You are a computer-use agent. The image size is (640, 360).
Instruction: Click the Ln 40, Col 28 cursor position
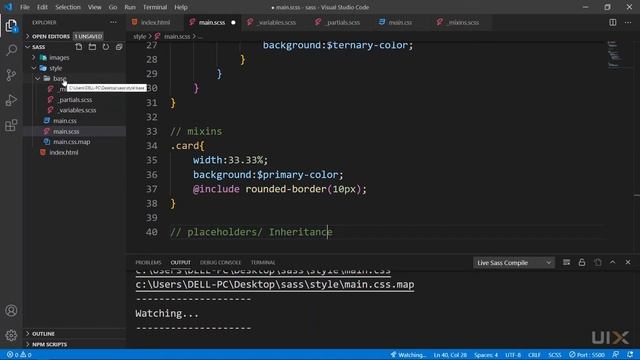pyautogui.click(x=450, y=355)
